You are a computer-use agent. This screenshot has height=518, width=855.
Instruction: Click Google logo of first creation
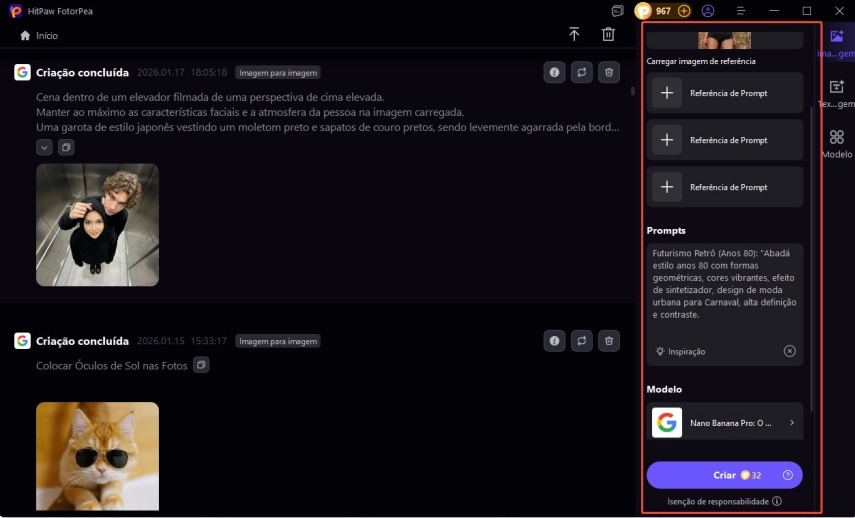click(22, 72)
